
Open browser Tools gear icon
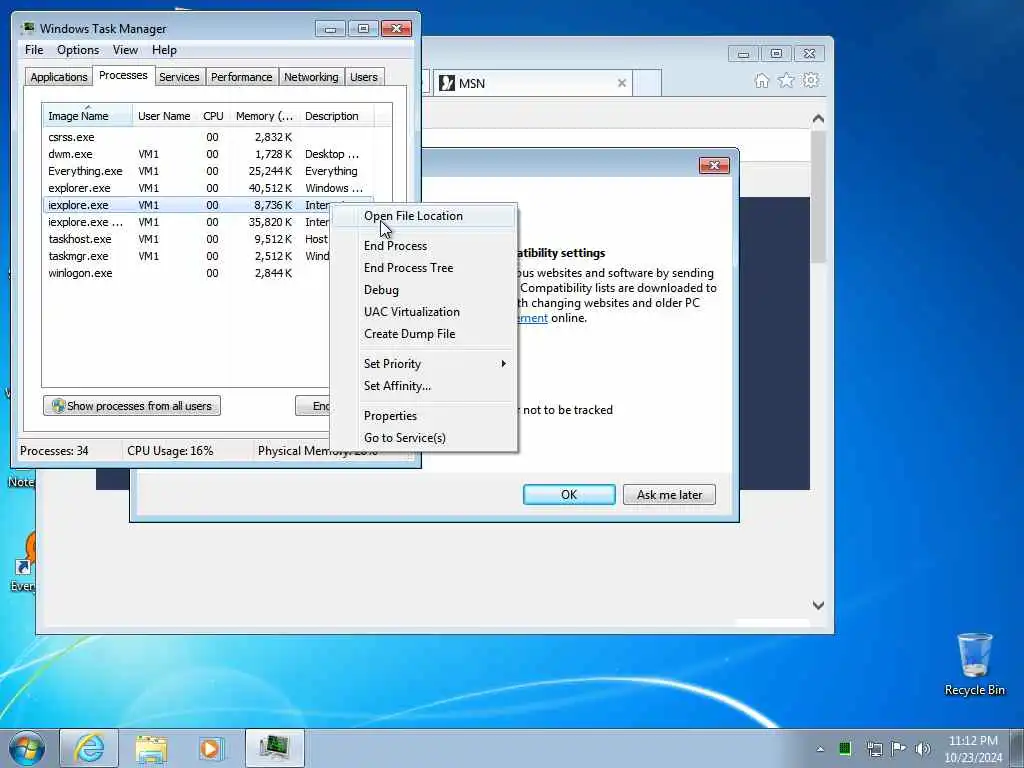pyautogui.click(x=811, y=80)
